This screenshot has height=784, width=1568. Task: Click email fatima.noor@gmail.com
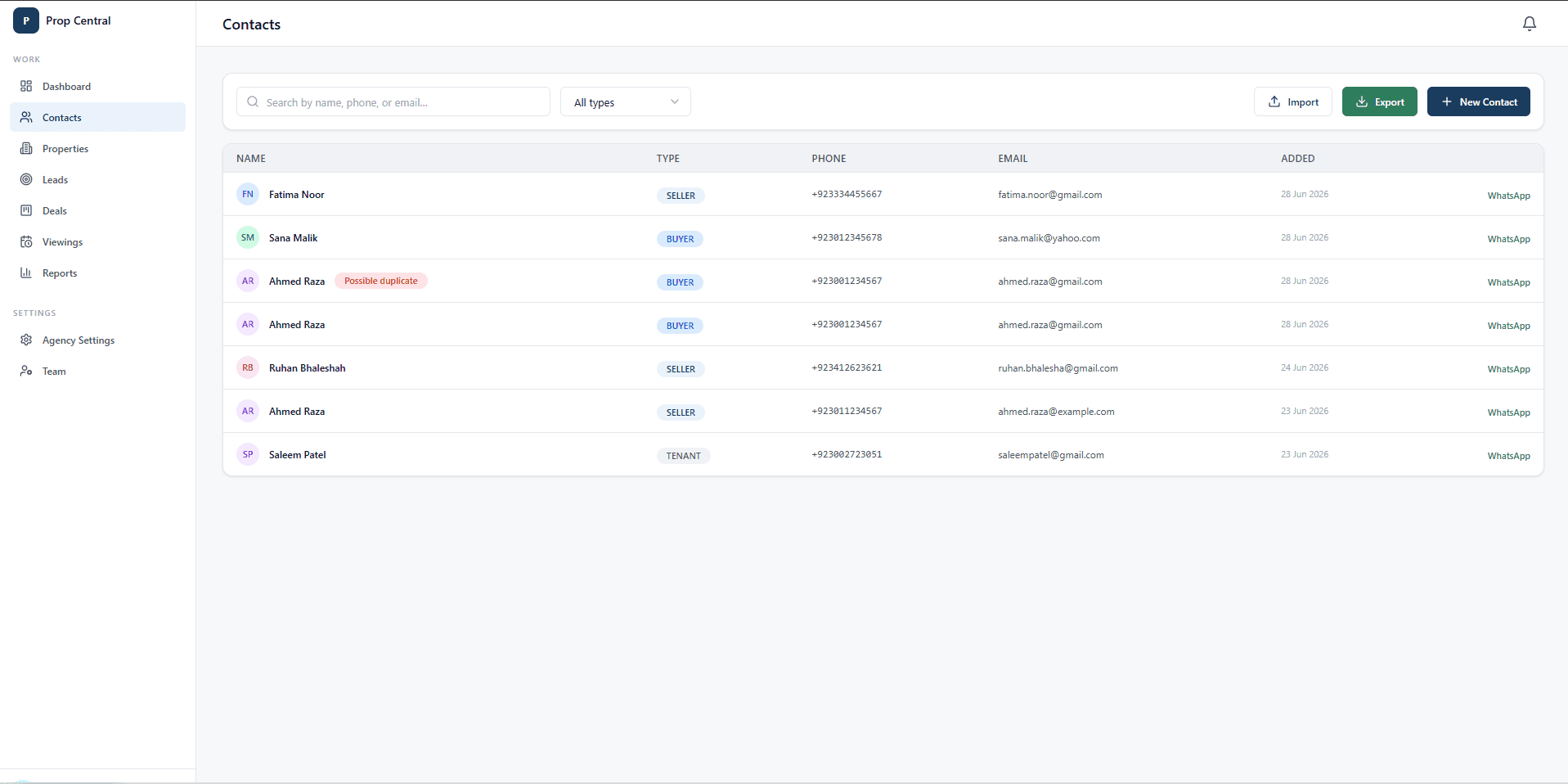(1050, 195)
